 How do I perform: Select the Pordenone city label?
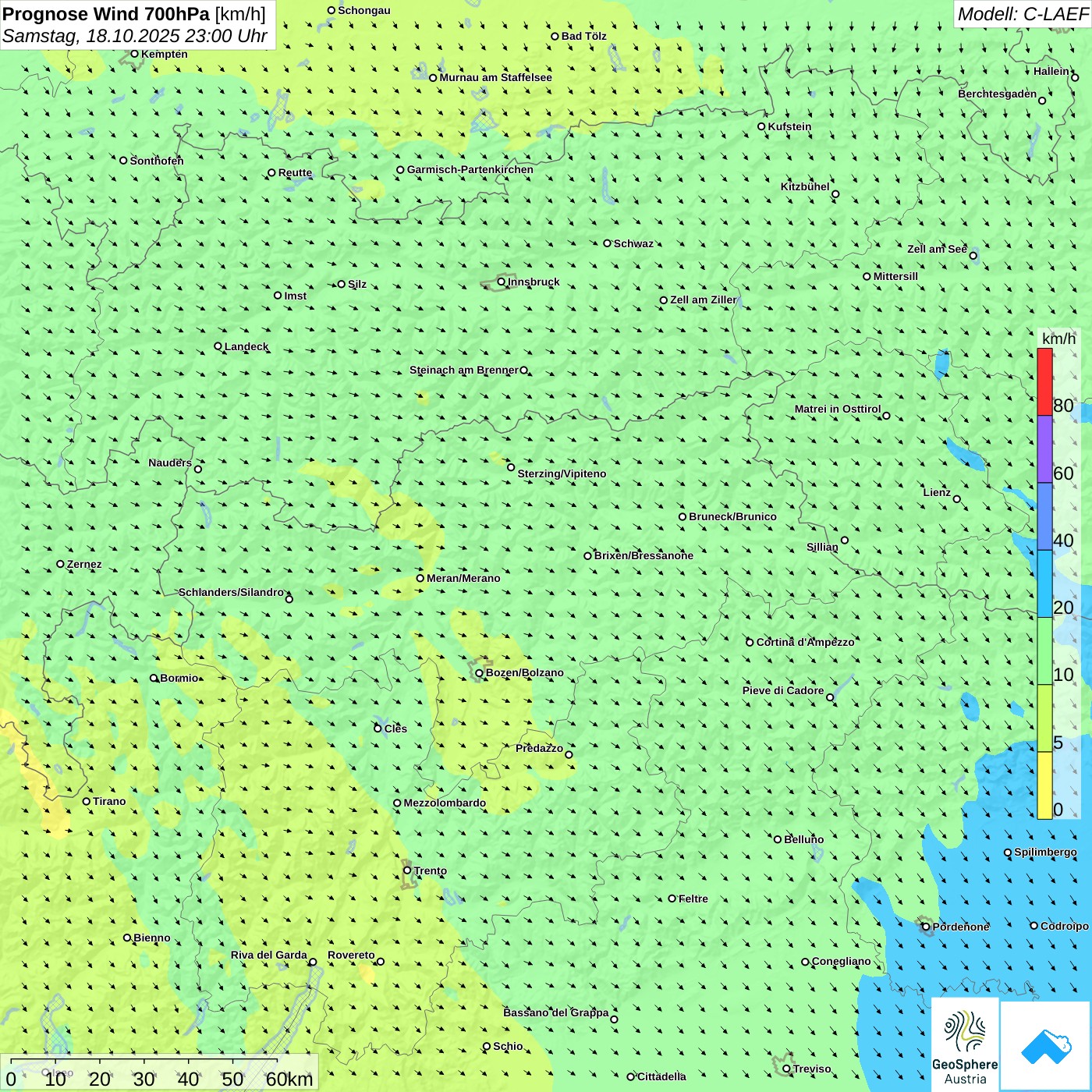[961, 927]
